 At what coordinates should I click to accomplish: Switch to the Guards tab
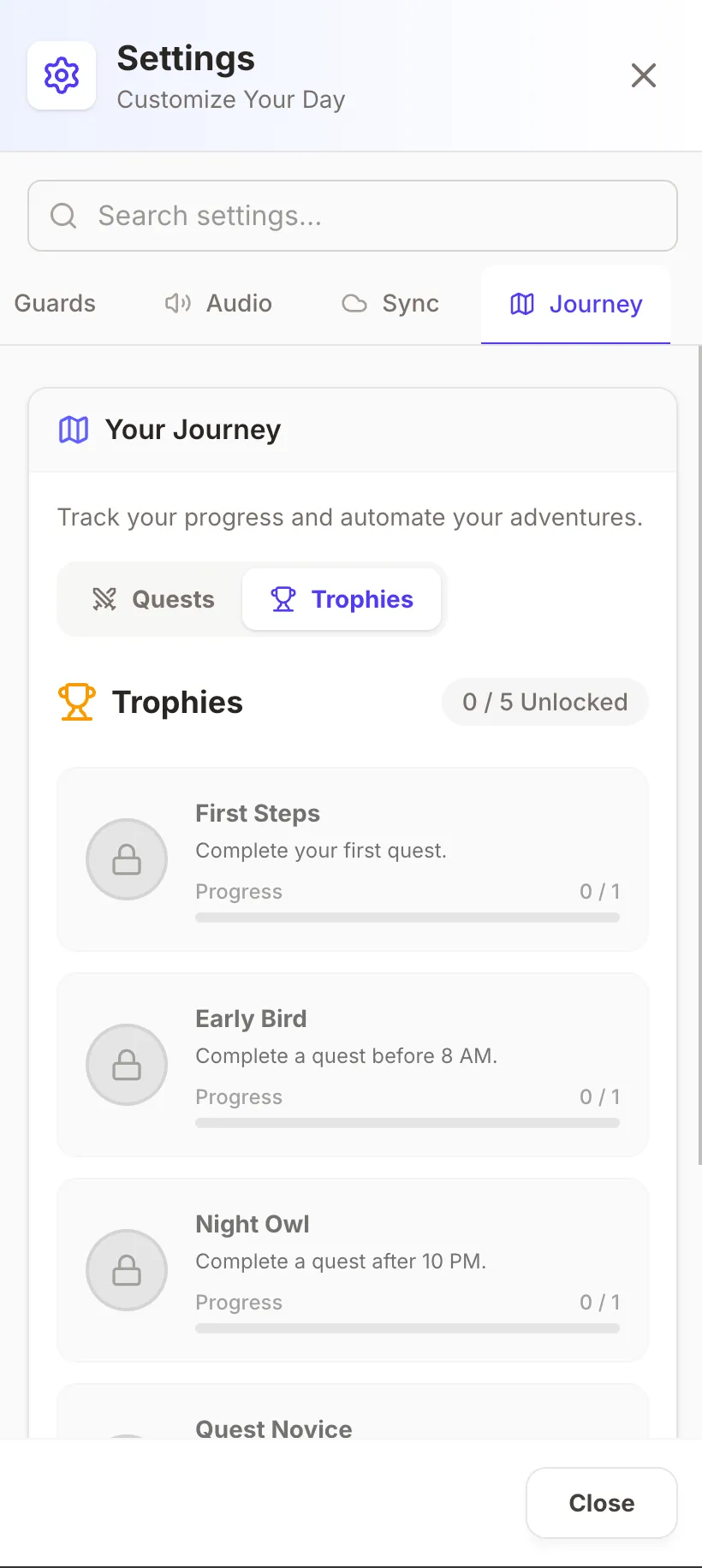click(55, 304)
